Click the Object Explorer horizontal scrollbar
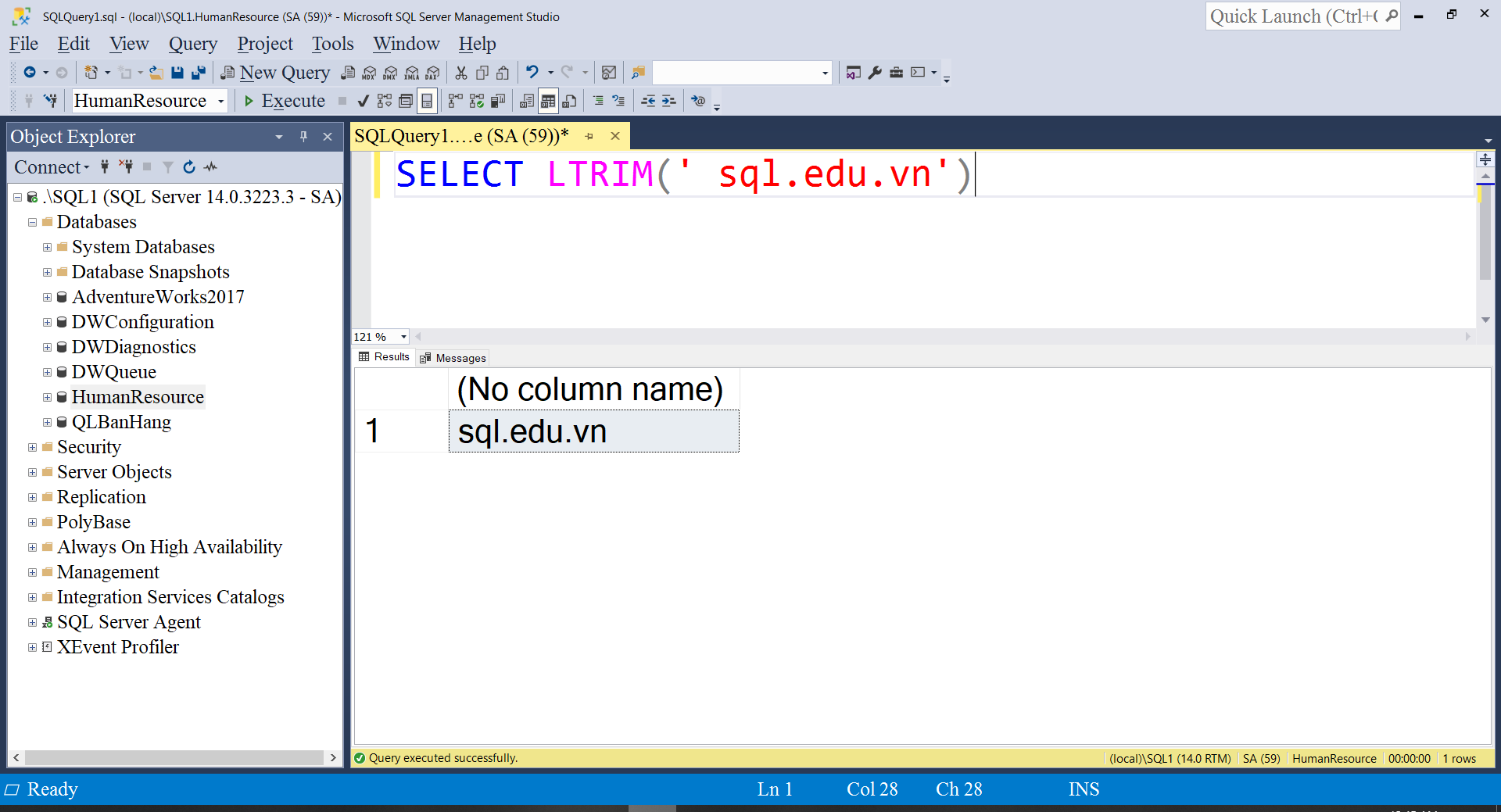The height and width of the screenshot is (812, 1501). pyautogui.click(x=174, y=757)
